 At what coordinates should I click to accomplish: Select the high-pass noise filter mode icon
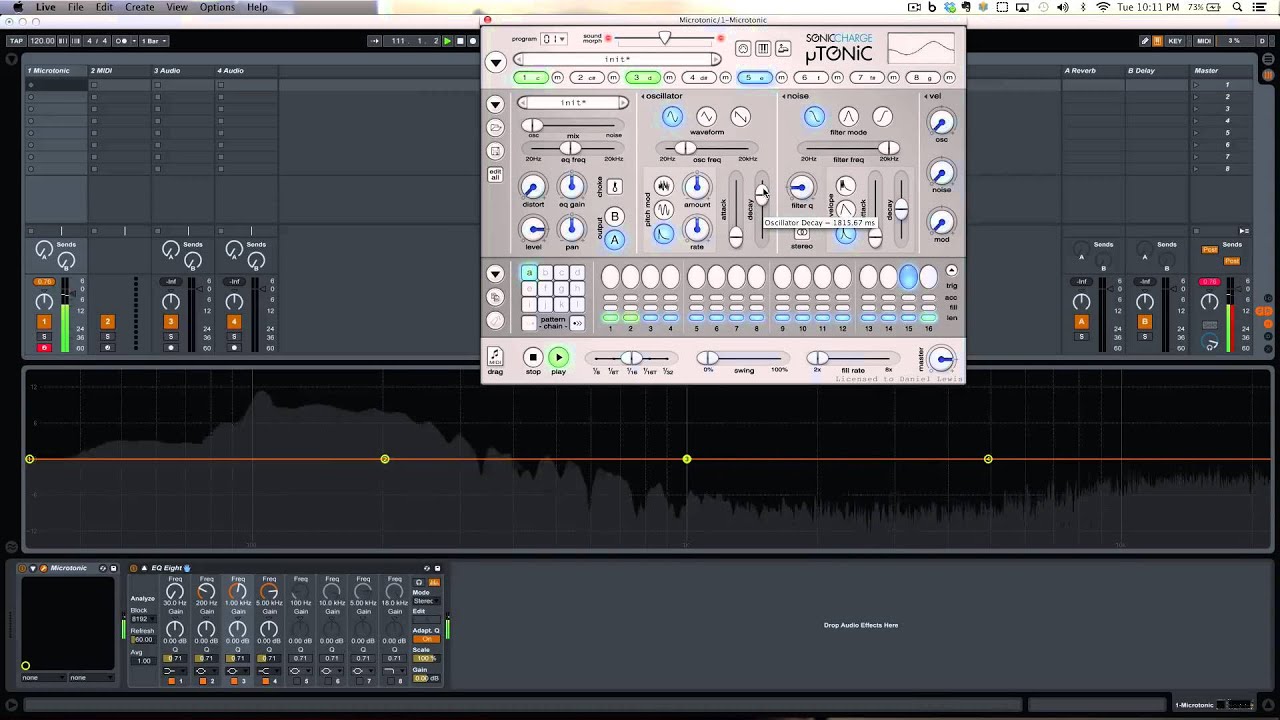coord(882,117)
